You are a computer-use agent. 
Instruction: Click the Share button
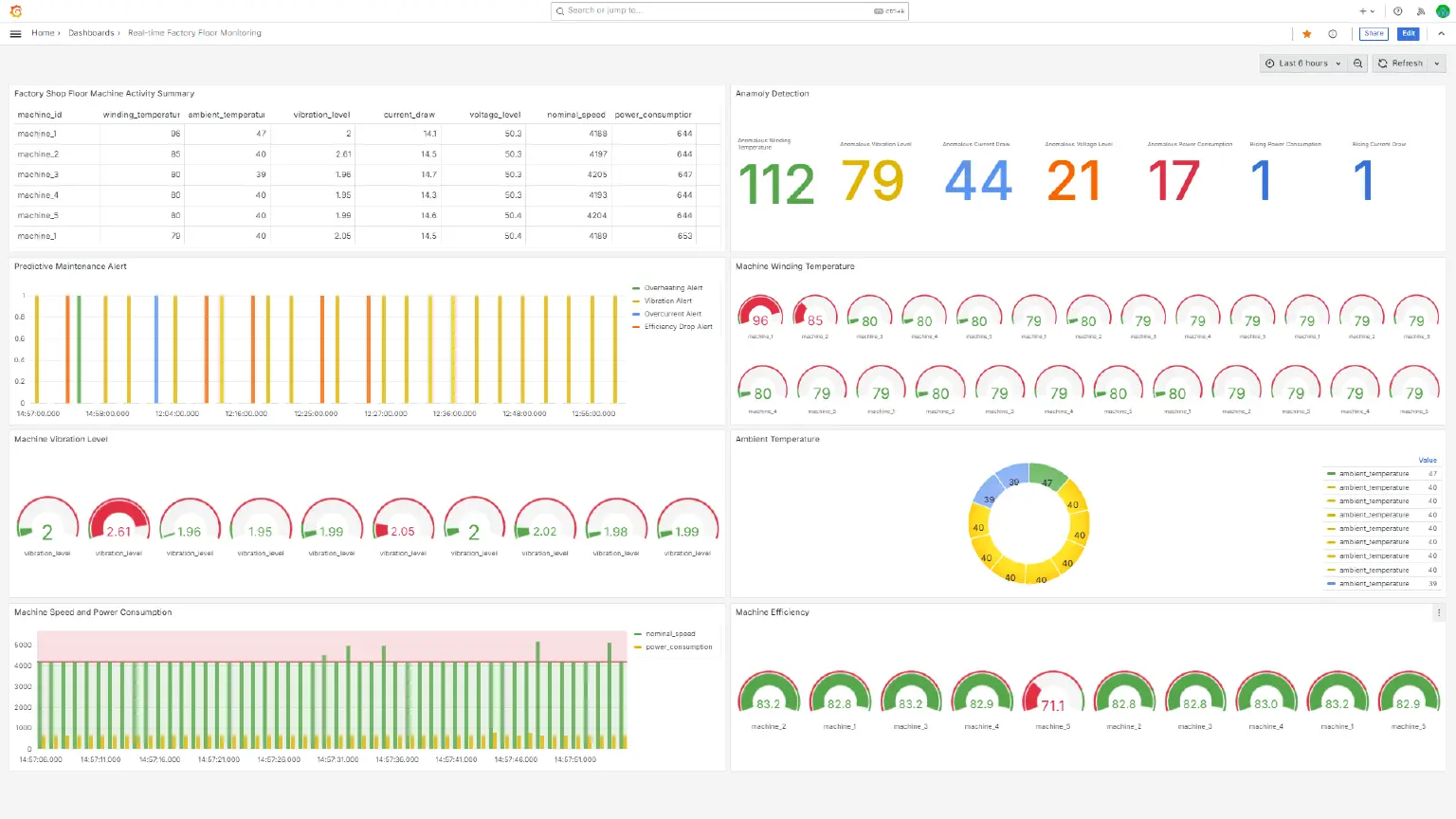coord(1374,33)
